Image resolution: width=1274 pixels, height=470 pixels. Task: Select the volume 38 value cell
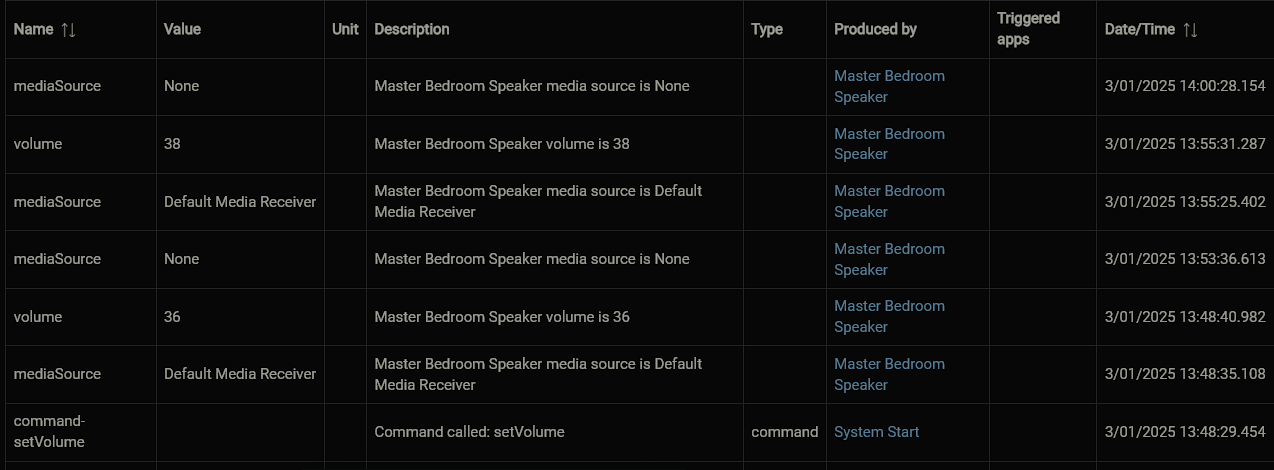(x=240, y=144)
